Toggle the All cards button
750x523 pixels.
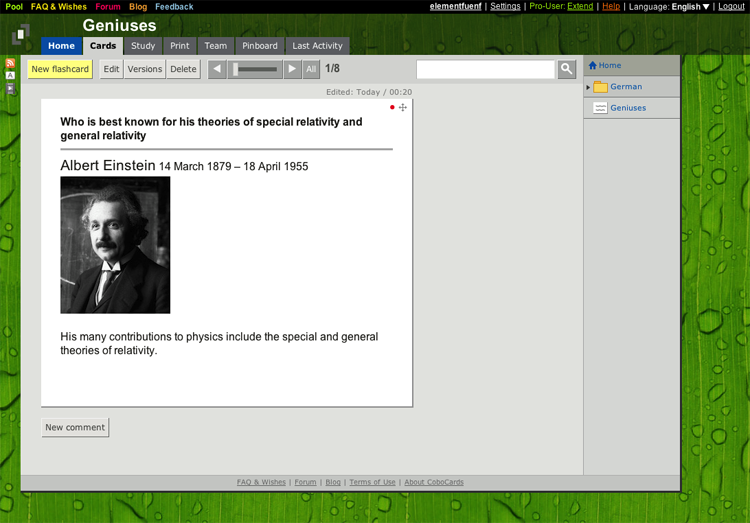tap(311, 69)
